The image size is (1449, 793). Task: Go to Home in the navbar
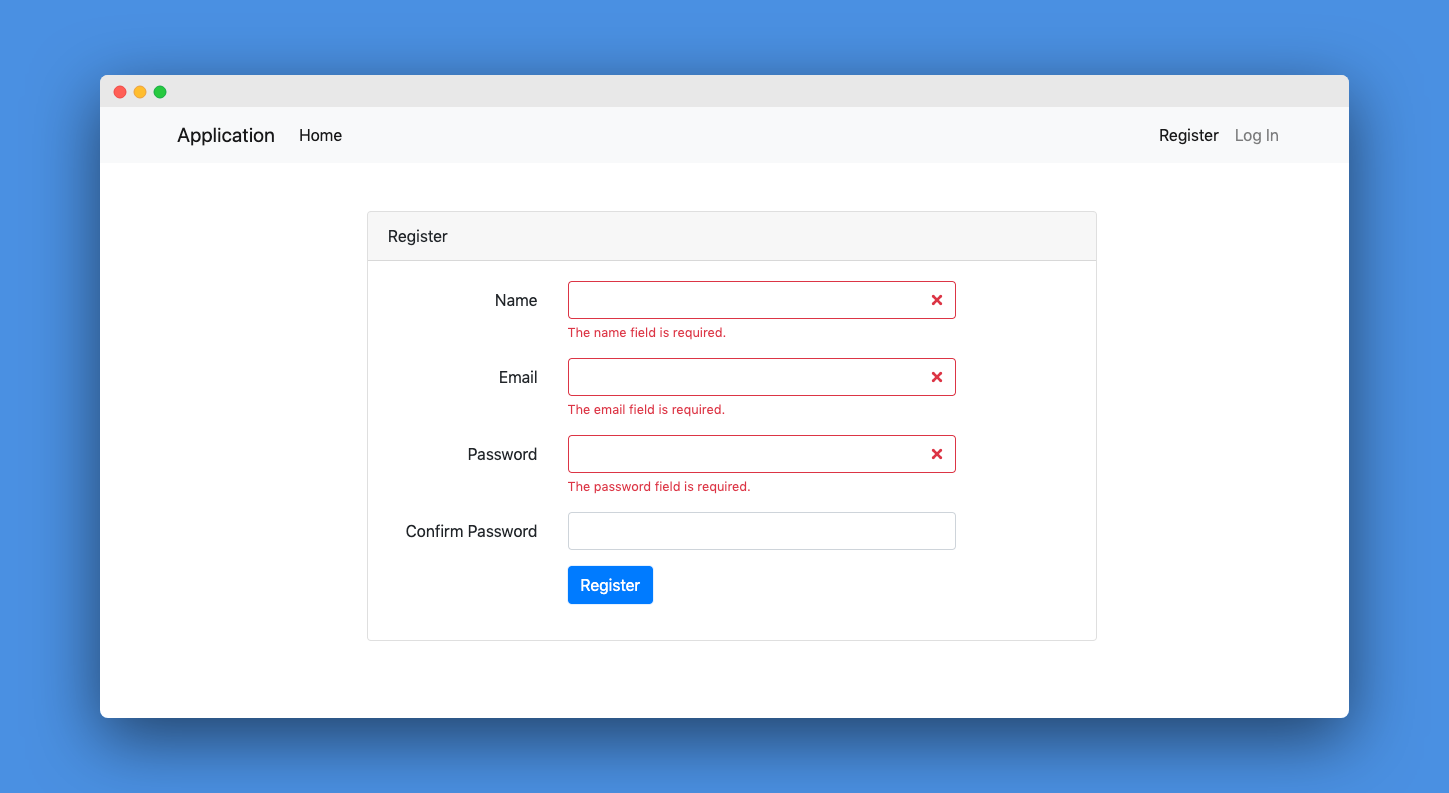[320, 135]
